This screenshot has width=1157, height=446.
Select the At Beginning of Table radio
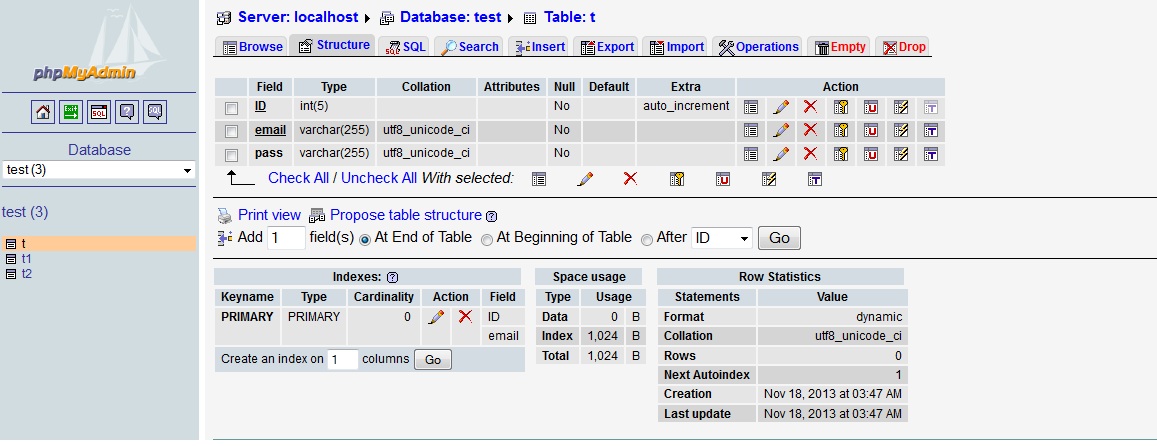tap(486, 239)
